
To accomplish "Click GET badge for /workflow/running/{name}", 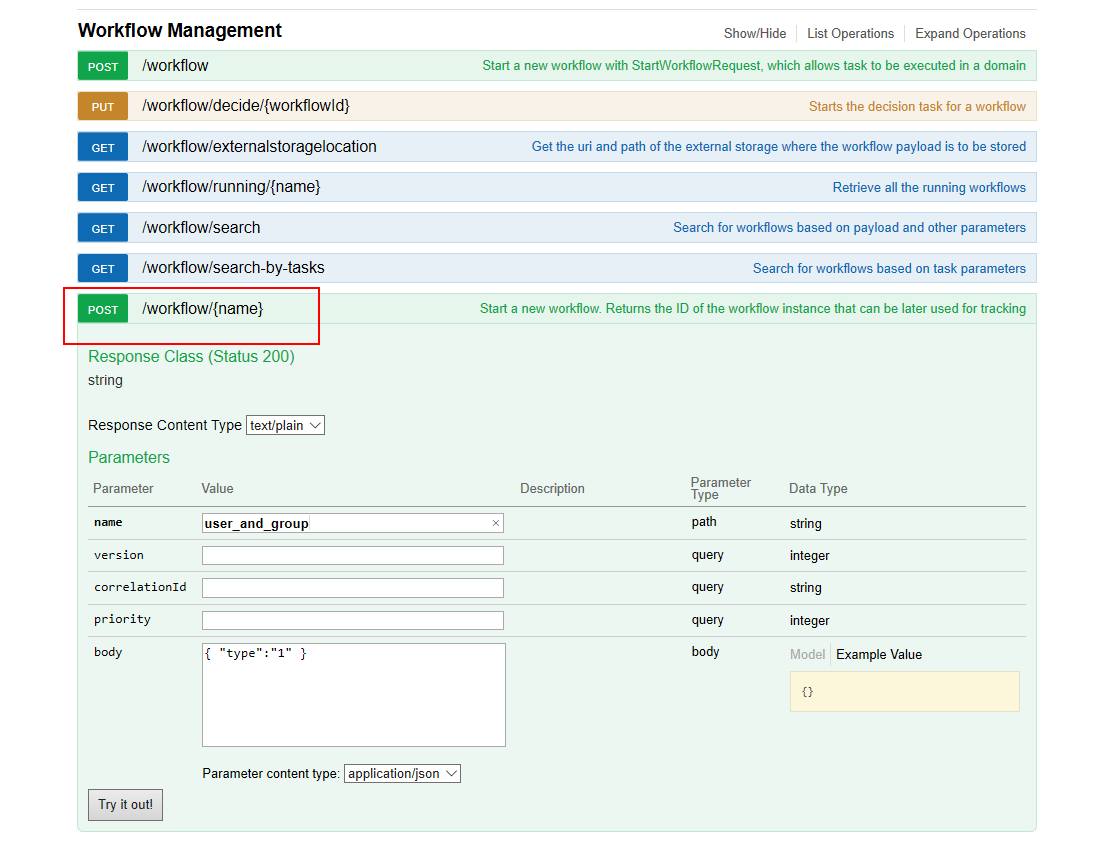I will click(x=103, y=187).
